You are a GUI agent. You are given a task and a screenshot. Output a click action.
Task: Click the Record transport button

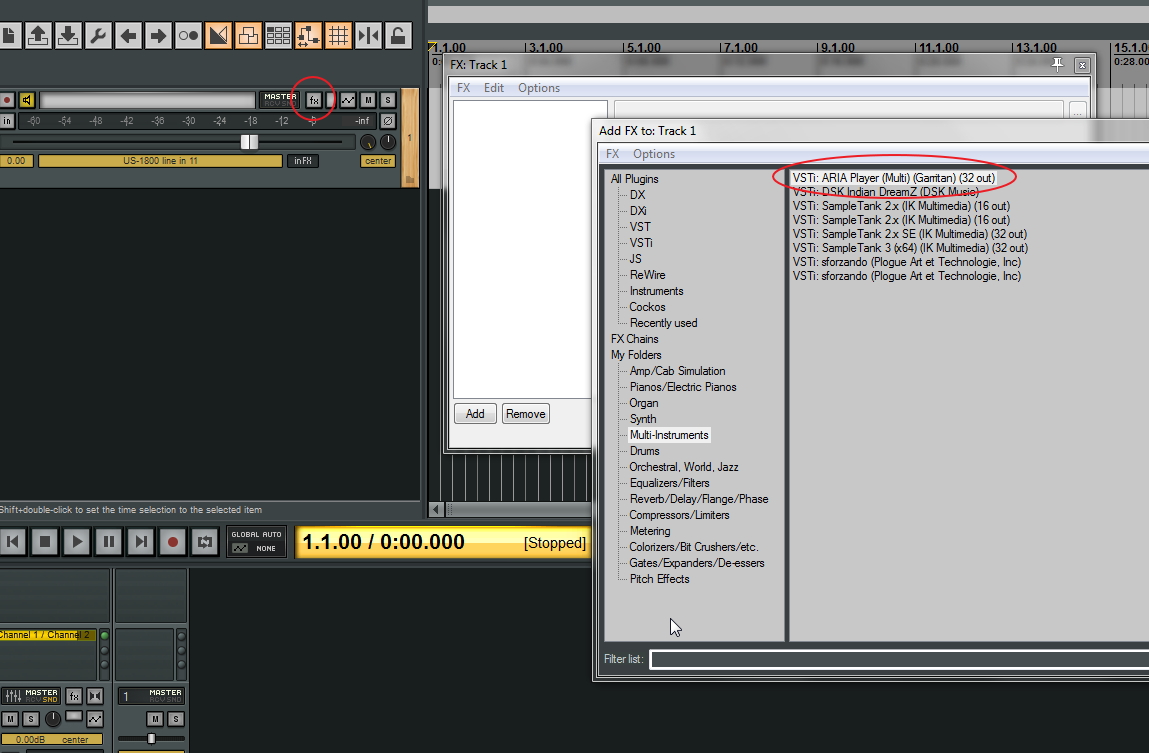[173, 542]
